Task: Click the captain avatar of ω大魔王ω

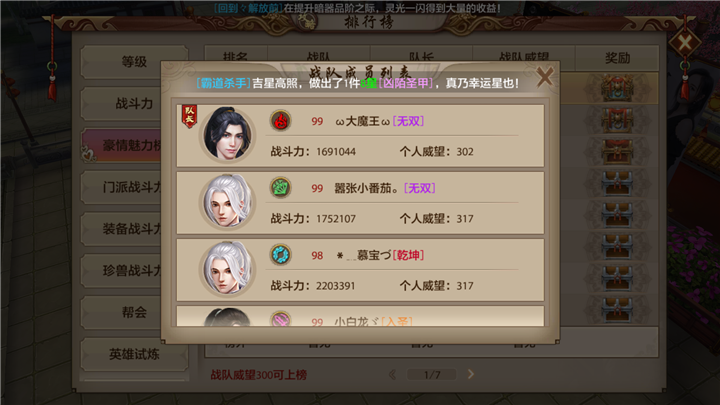Action: [227, 134]
